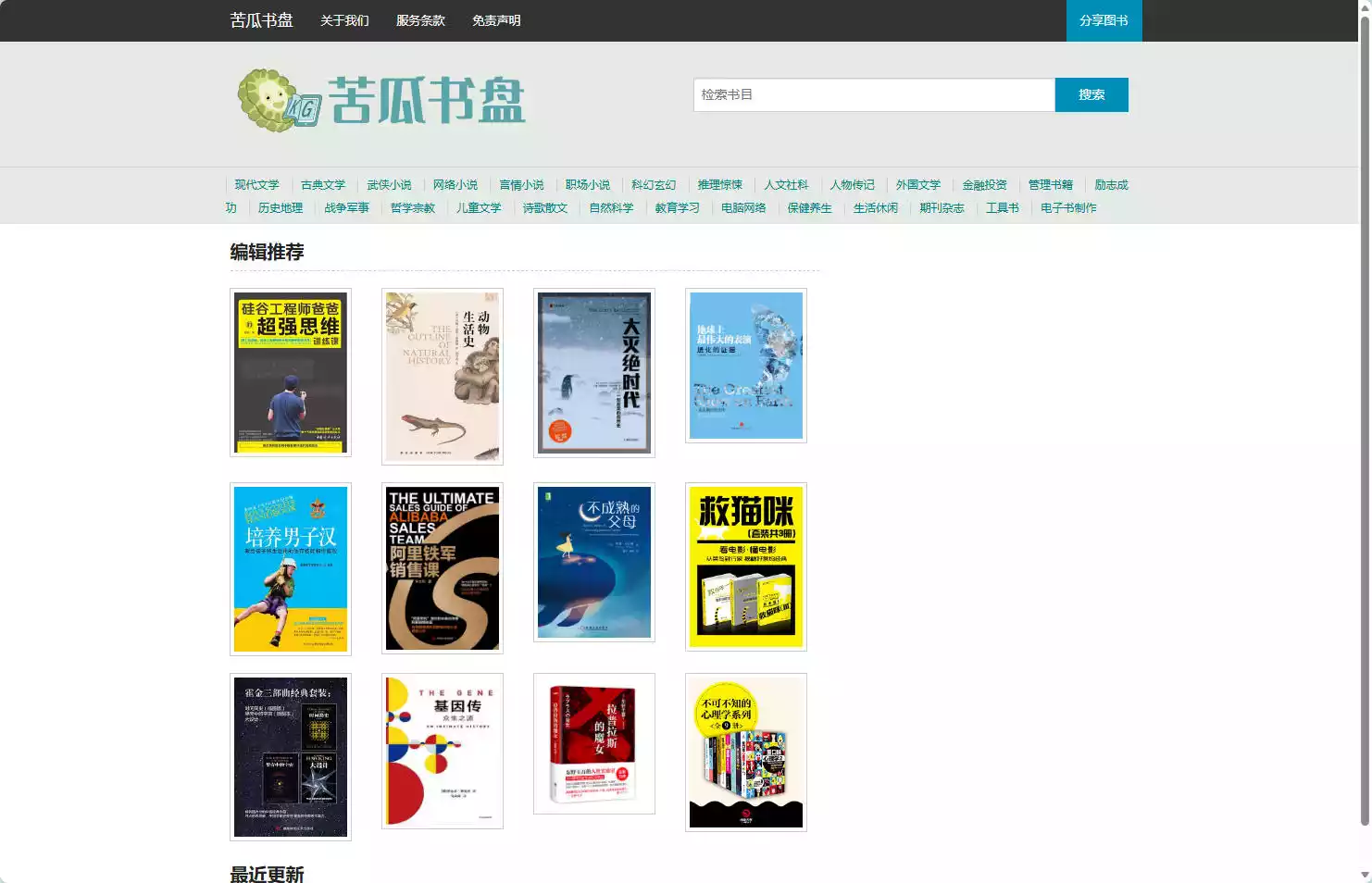Open the 历史地理 category
1372x883 pixels.
tap(281, 208)
